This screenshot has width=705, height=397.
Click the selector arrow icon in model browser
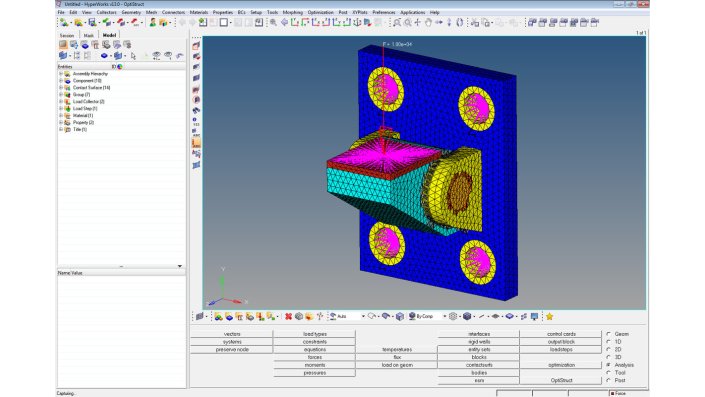133,56
